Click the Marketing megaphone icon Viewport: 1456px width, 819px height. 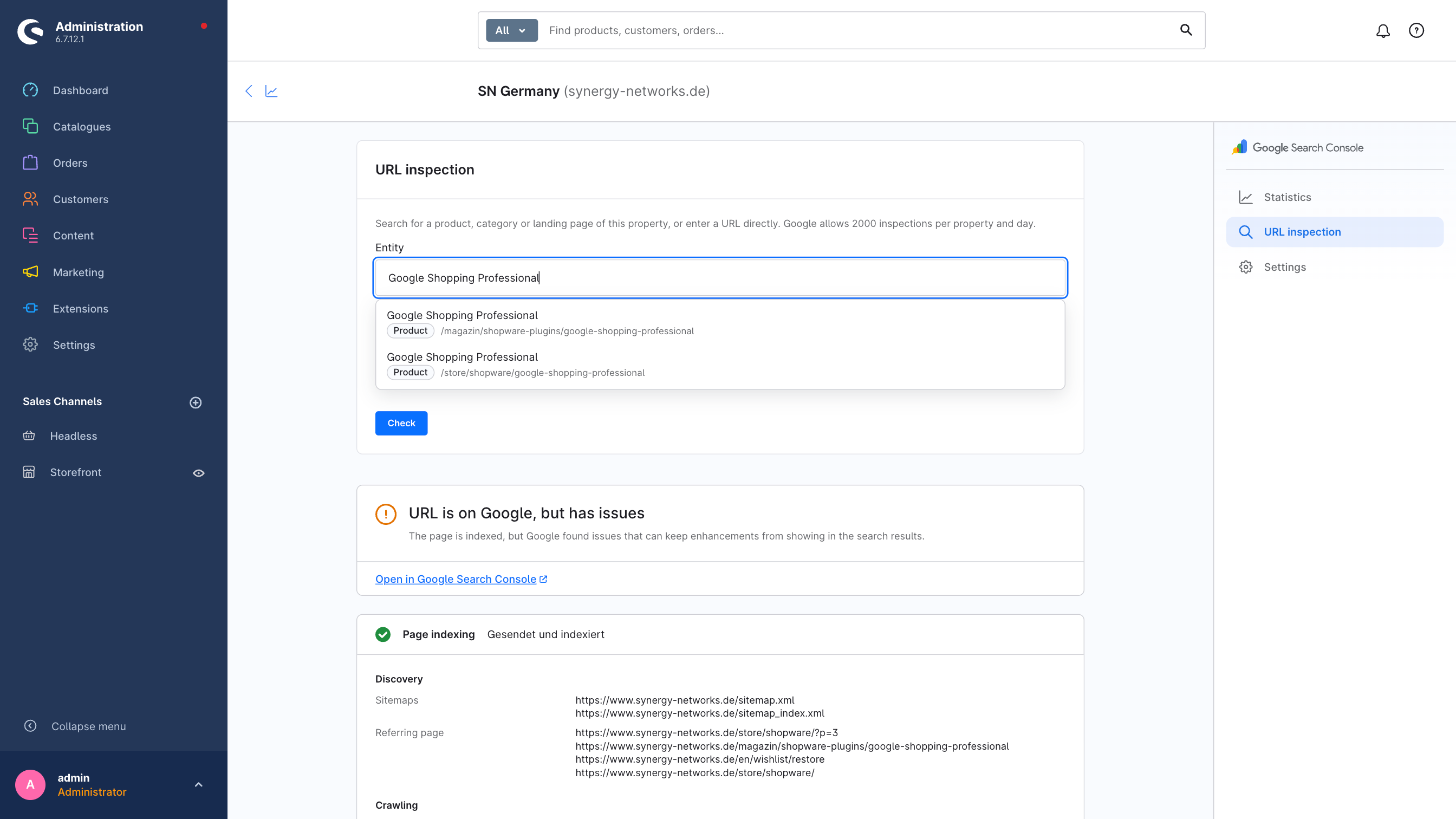tap(30, 272)
